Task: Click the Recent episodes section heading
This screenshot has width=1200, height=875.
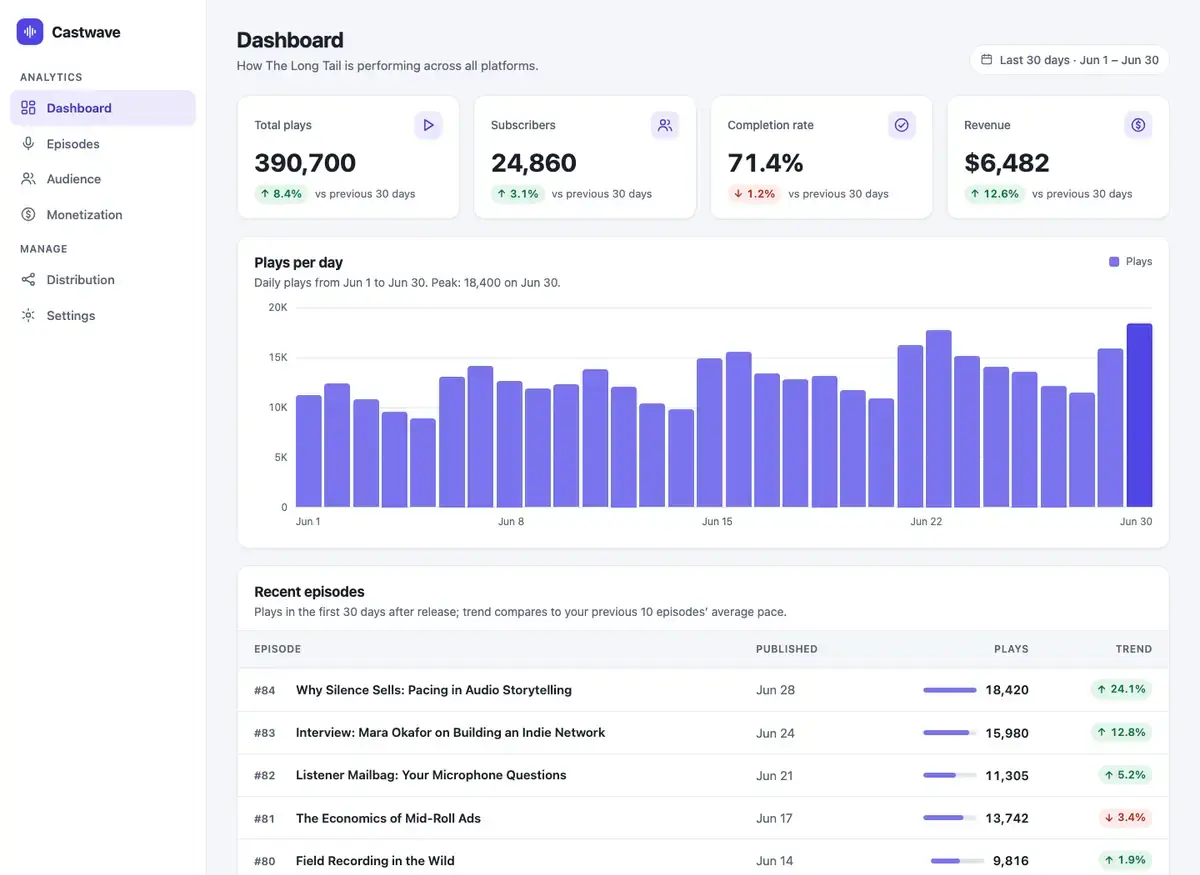Action: [x=309, y=591]
